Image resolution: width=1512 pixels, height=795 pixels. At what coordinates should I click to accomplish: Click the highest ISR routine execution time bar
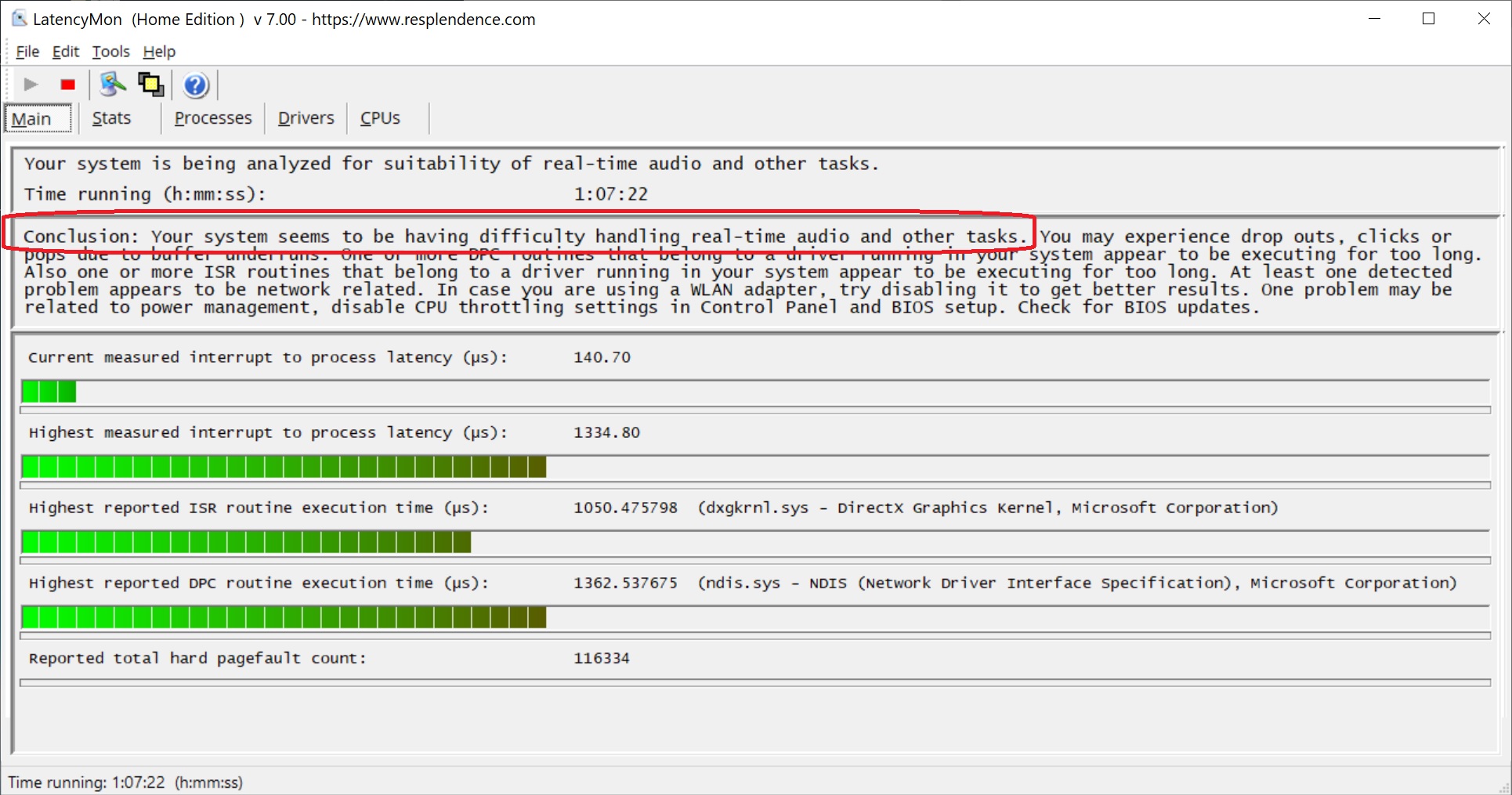[246, 542]
